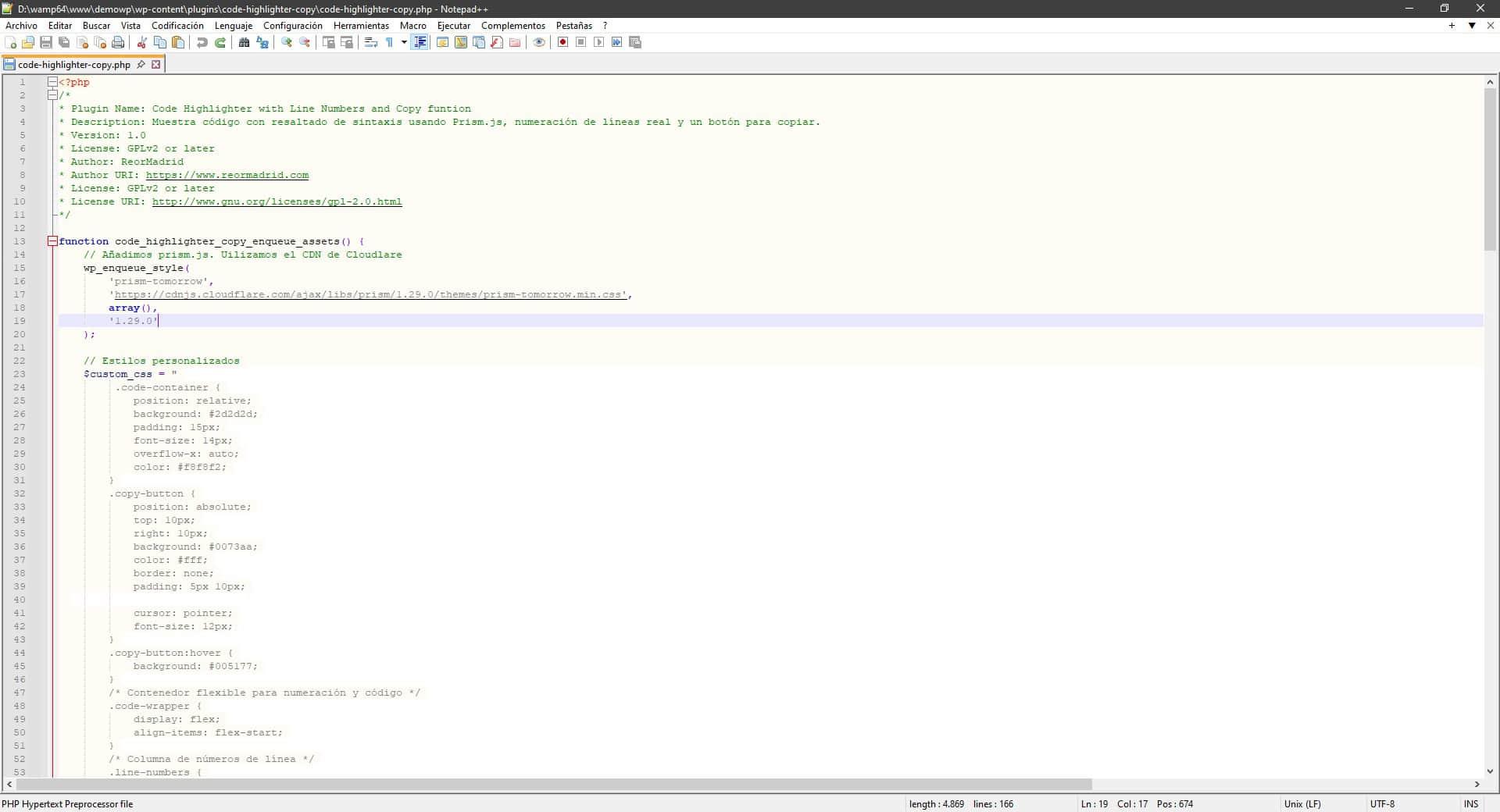Image resolution: width=1500 pixels, height=812 pixels.
Task: Click the Copy toolbar icon
Action: pos(159,42)
